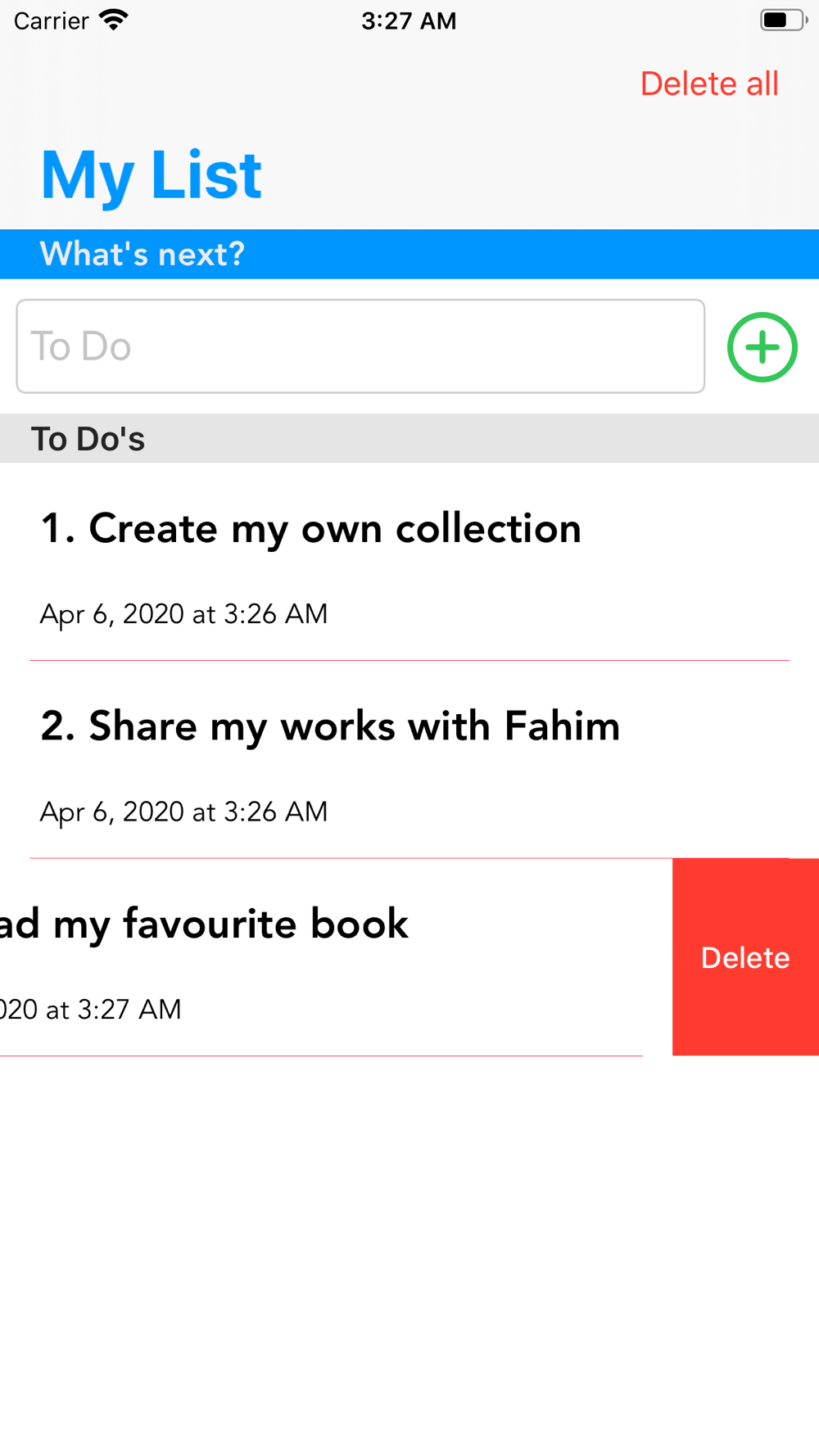Select Share my works with Fahim item

point(409,760)
